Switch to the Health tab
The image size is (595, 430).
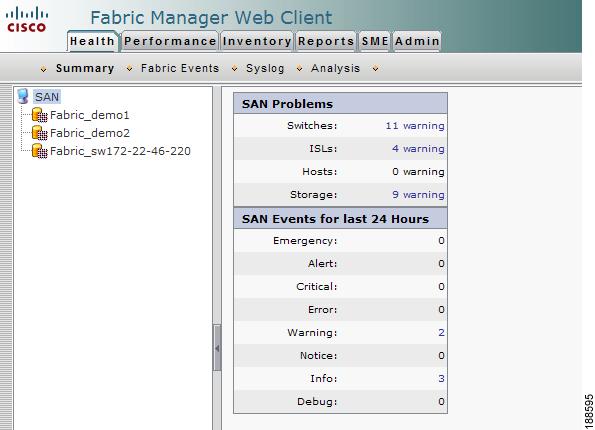point(93,41)
